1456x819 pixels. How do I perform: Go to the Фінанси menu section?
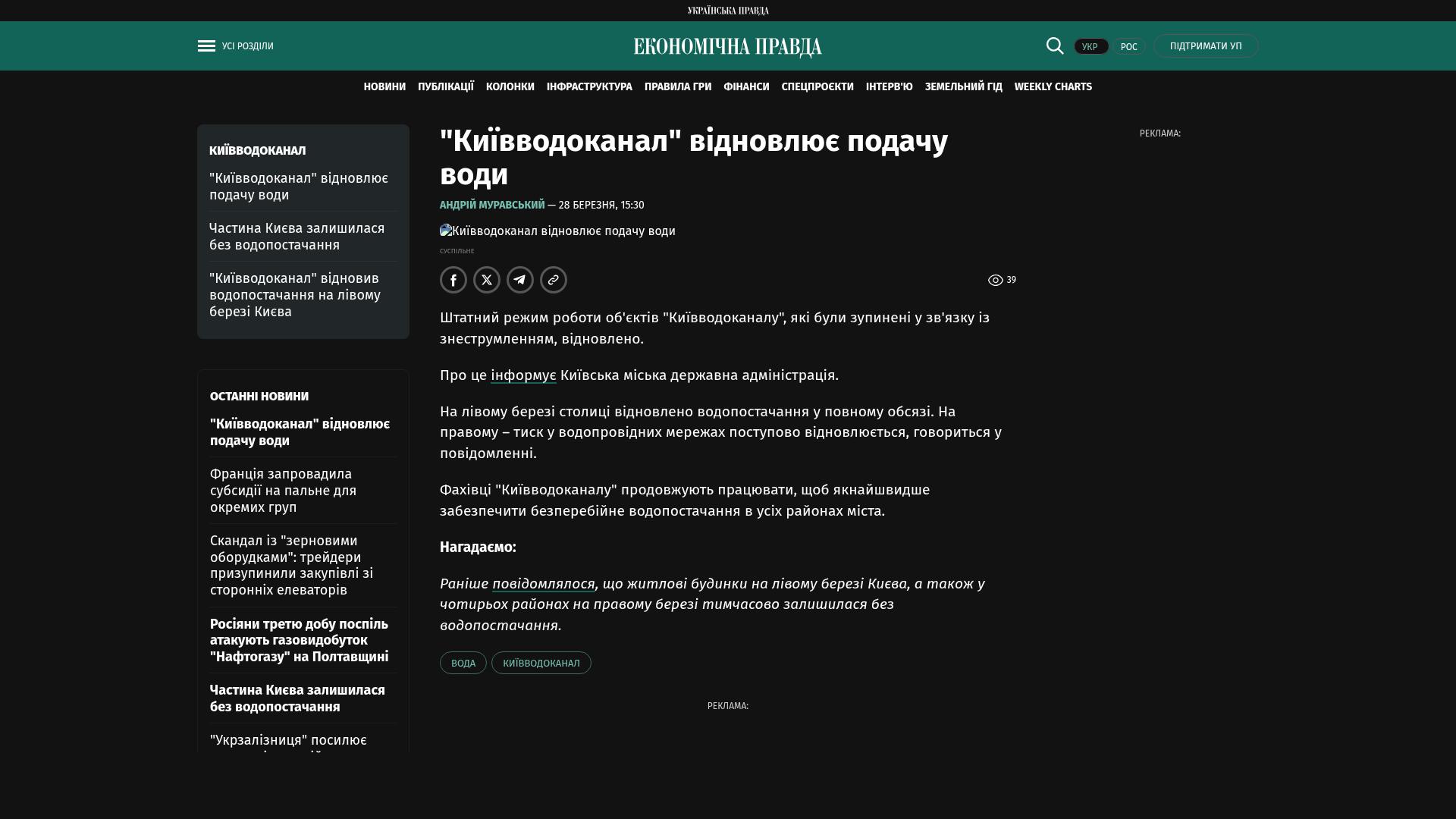click(x=746, y=87)
